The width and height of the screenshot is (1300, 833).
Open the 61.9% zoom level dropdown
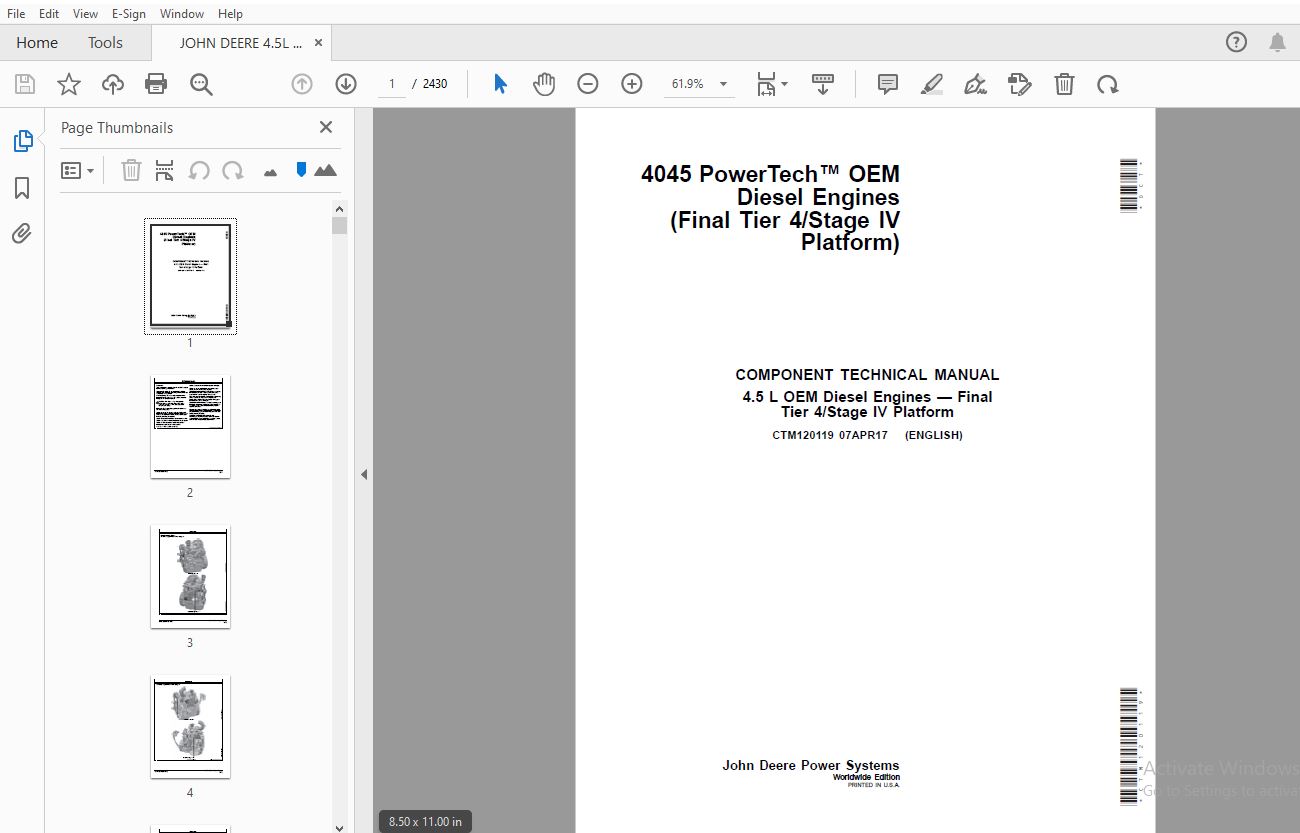(x=723, y=85)
